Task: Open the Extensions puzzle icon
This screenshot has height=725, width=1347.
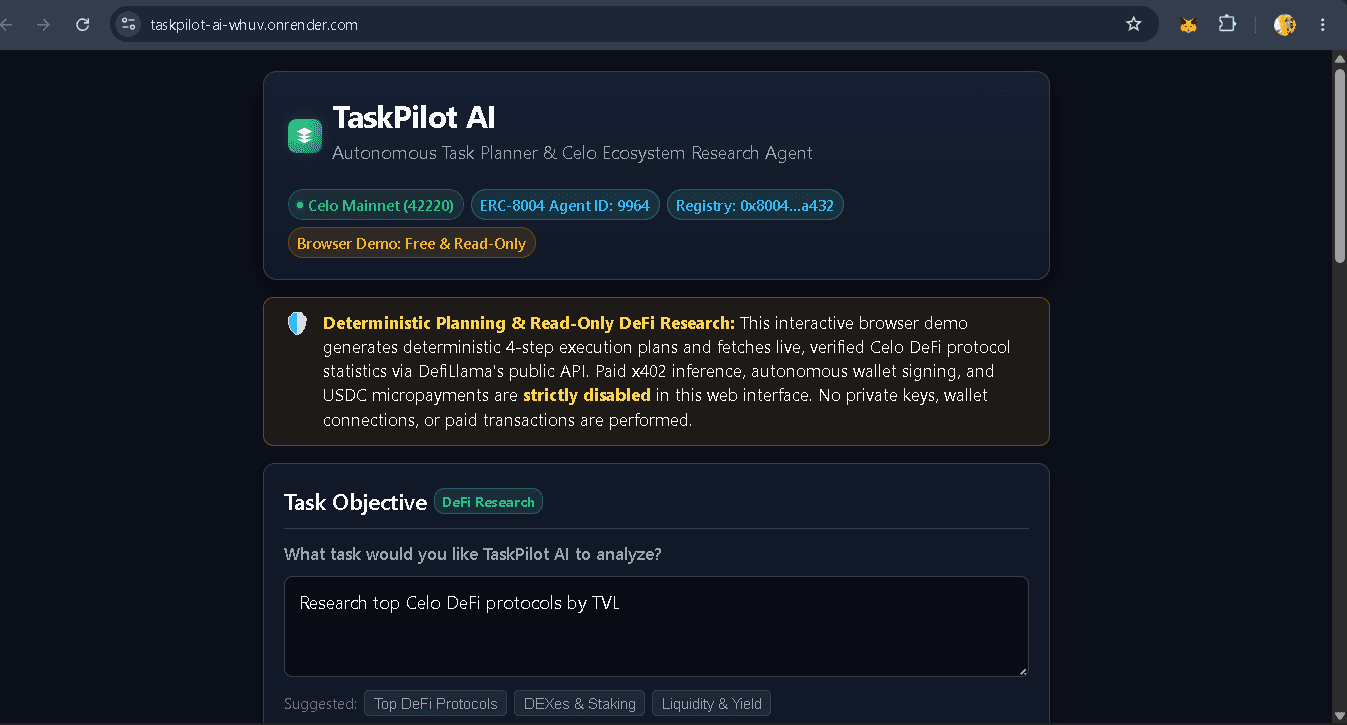Action: 1227,24
